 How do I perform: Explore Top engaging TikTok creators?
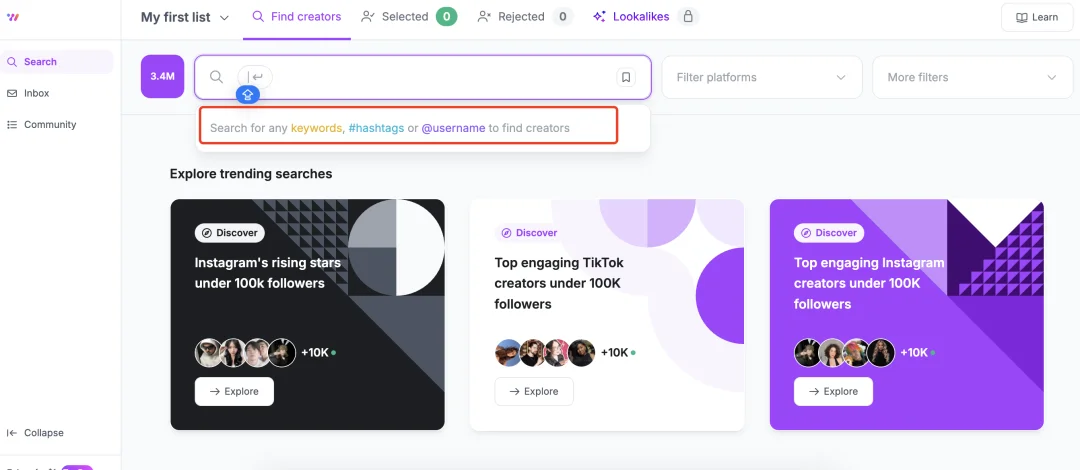tap(533, 391)
